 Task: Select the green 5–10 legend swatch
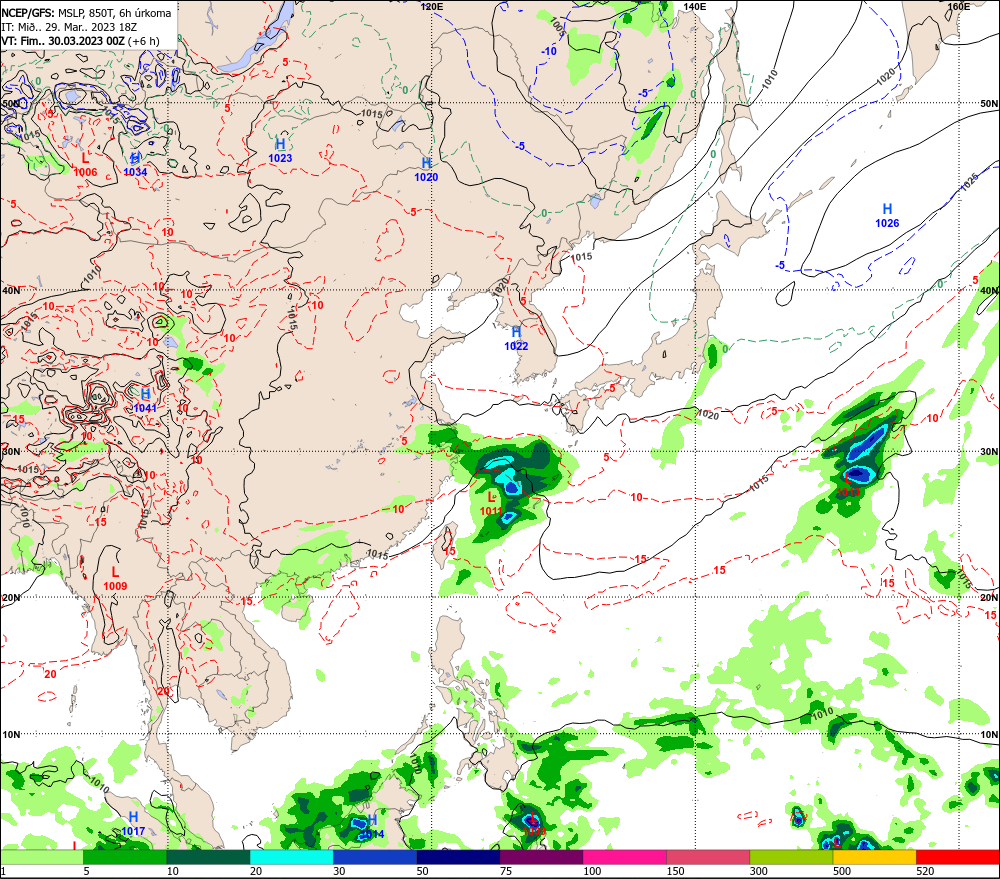125,857
